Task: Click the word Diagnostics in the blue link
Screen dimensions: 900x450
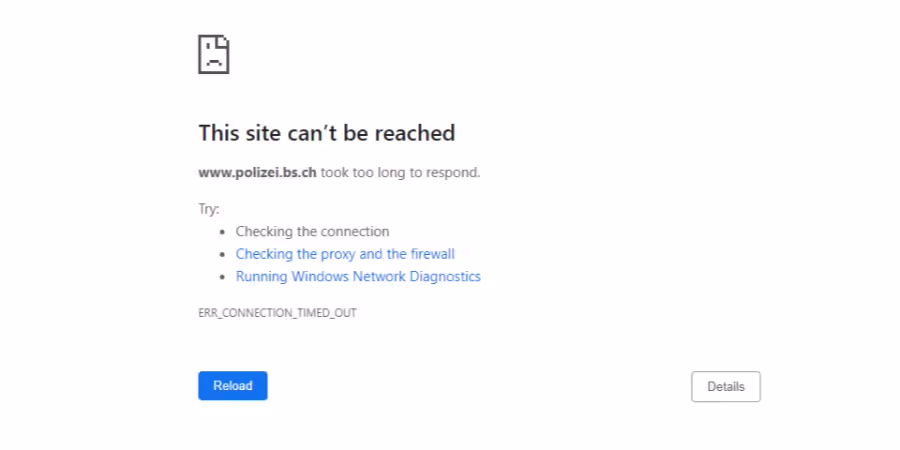Action: [x=445, y=277]
